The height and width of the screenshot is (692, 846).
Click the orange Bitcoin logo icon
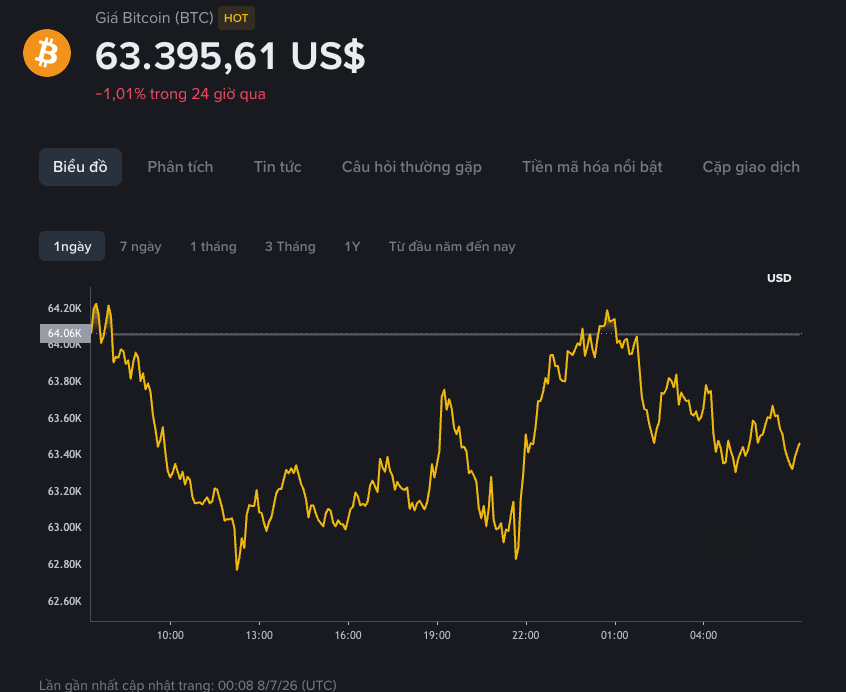[47, 53]
